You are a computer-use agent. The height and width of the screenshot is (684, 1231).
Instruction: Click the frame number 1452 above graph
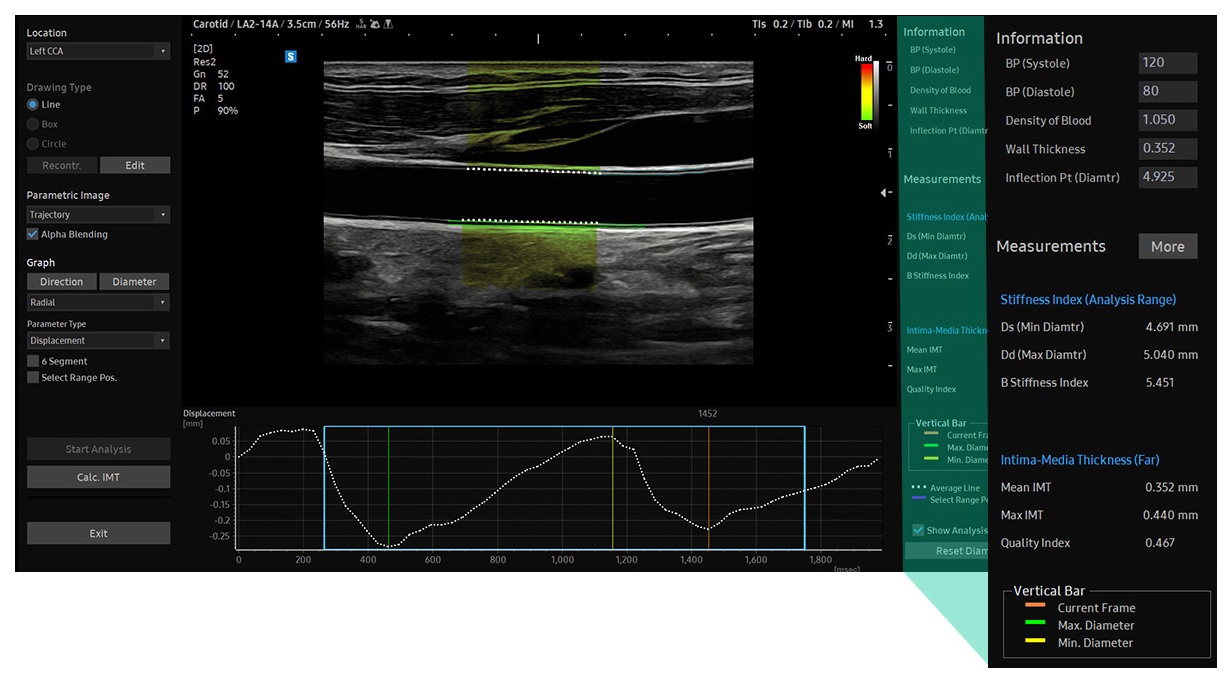click(708, 413)
